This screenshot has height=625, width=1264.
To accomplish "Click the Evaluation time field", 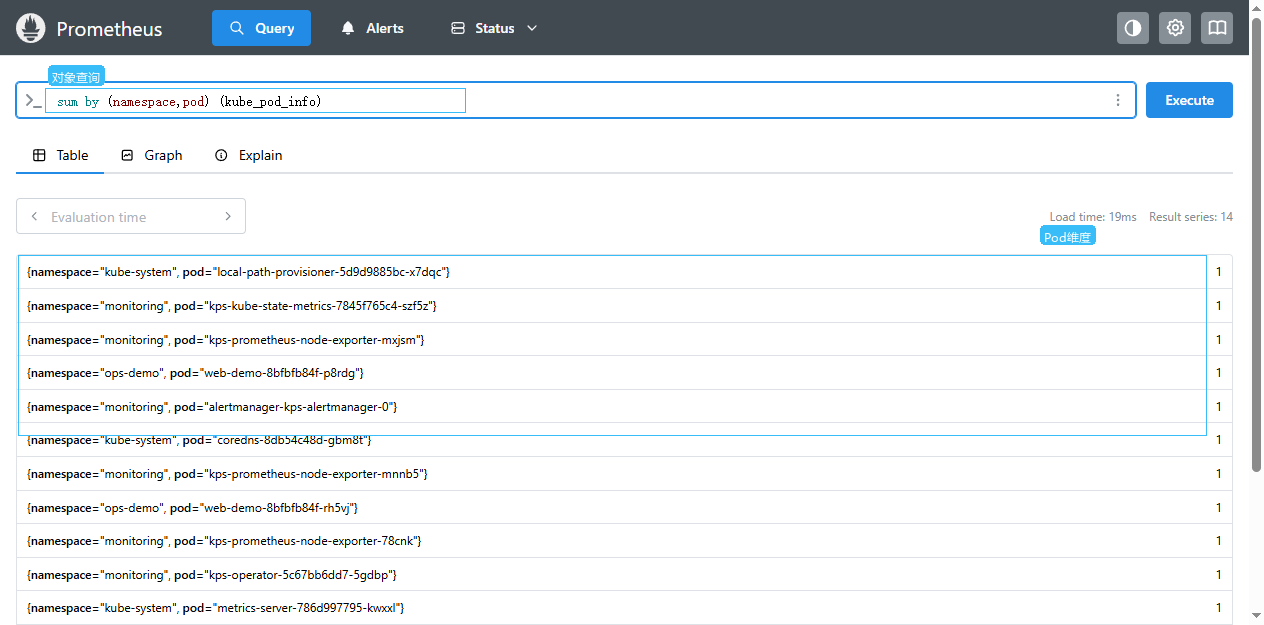I will 131,217.
